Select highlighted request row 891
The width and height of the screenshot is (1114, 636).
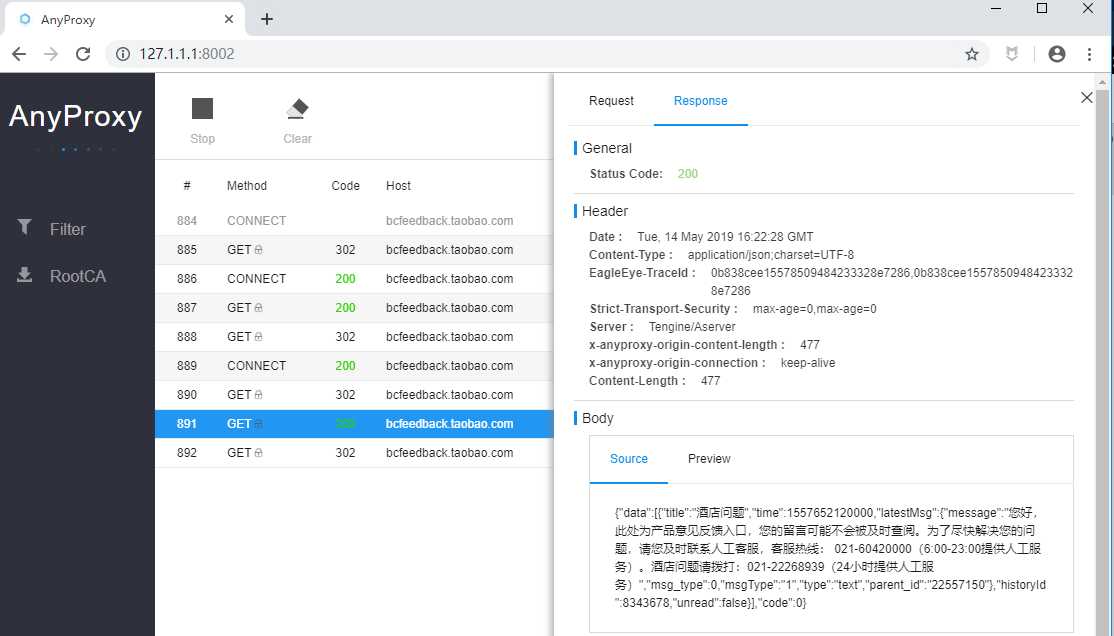pos(354,424)
